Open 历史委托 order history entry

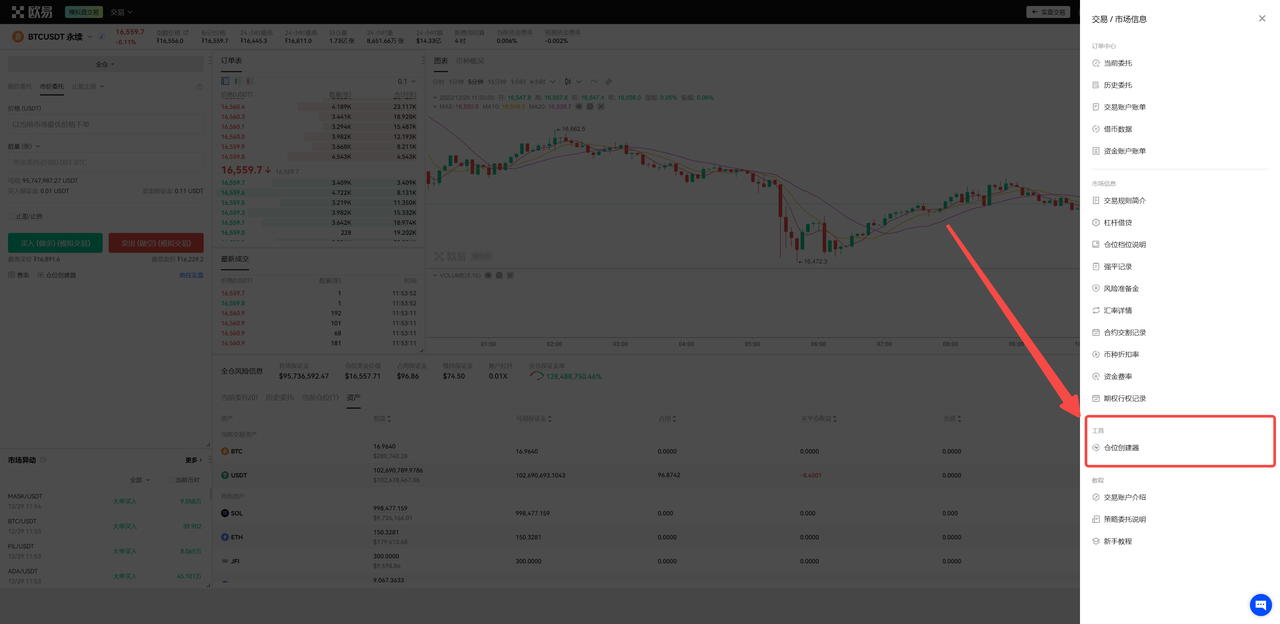click(x=1117, y=85)
